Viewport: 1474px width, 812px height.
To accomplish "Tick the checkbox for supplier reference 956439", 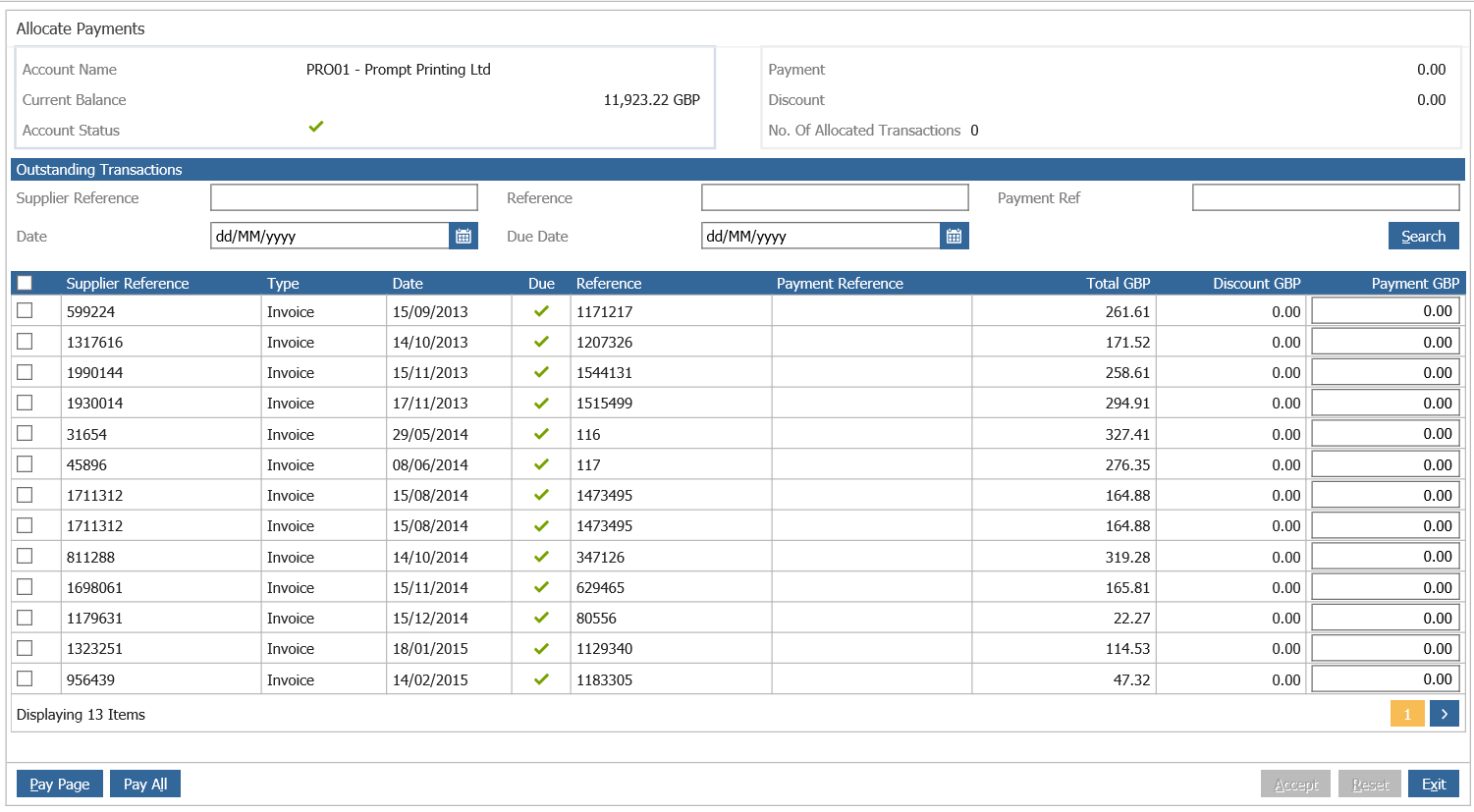I will tap(25, 678).
